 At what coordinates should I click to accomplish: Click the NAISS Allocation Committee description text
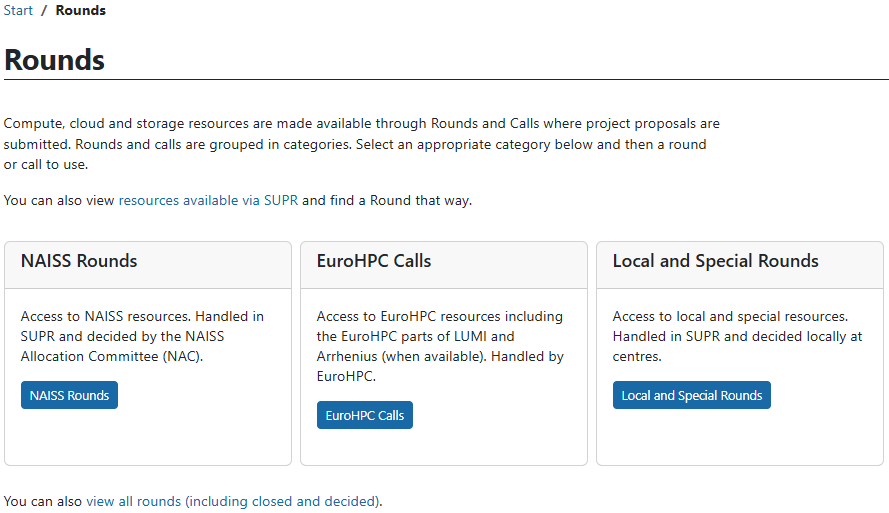tap(142, 336)
